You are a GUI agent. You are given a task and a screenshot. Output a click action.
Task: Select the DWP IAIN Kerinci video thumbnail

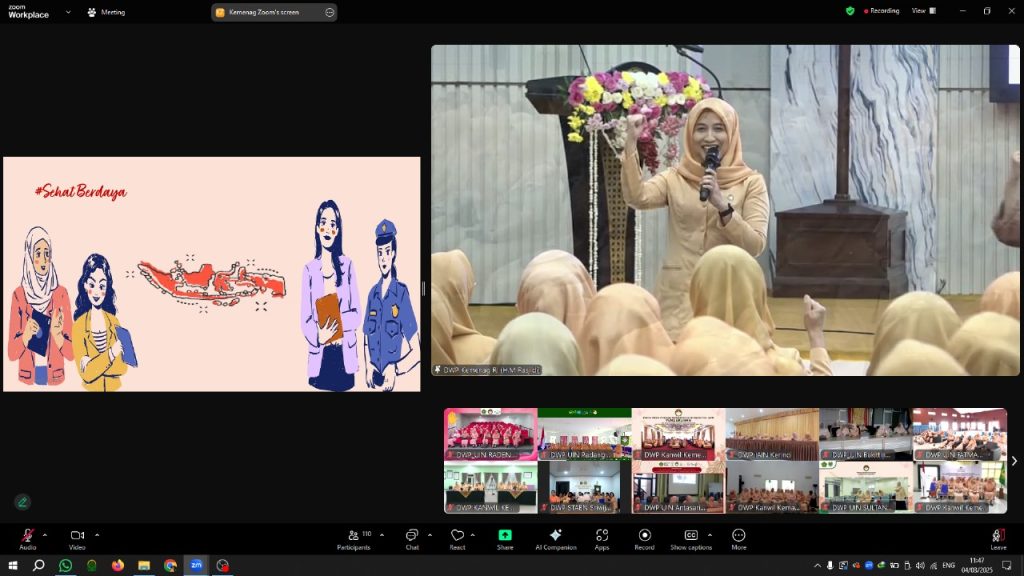pos(772,434)
